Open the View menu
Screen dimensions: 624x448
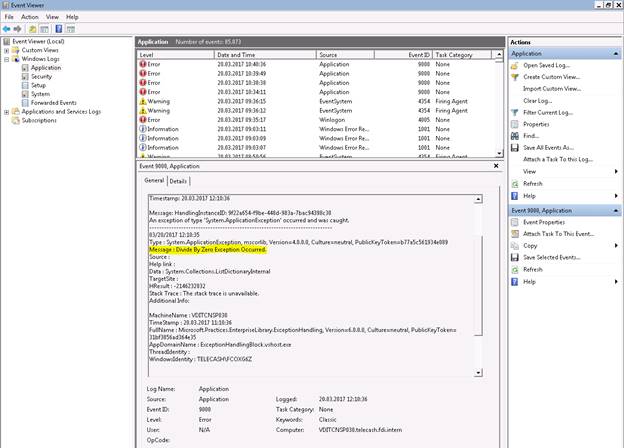coord(52,17)
